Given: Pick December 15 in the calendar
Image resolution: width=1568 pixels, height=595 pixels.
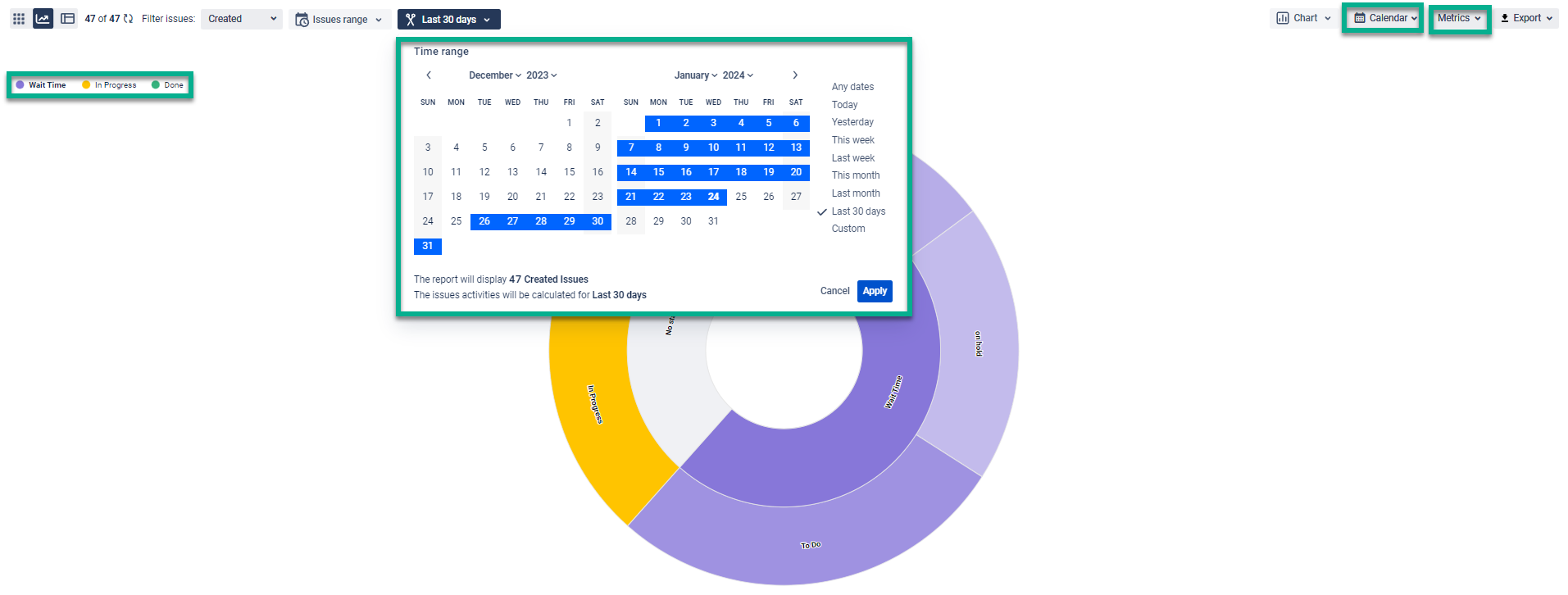Looking at the screenshot, I should point(570,172).
